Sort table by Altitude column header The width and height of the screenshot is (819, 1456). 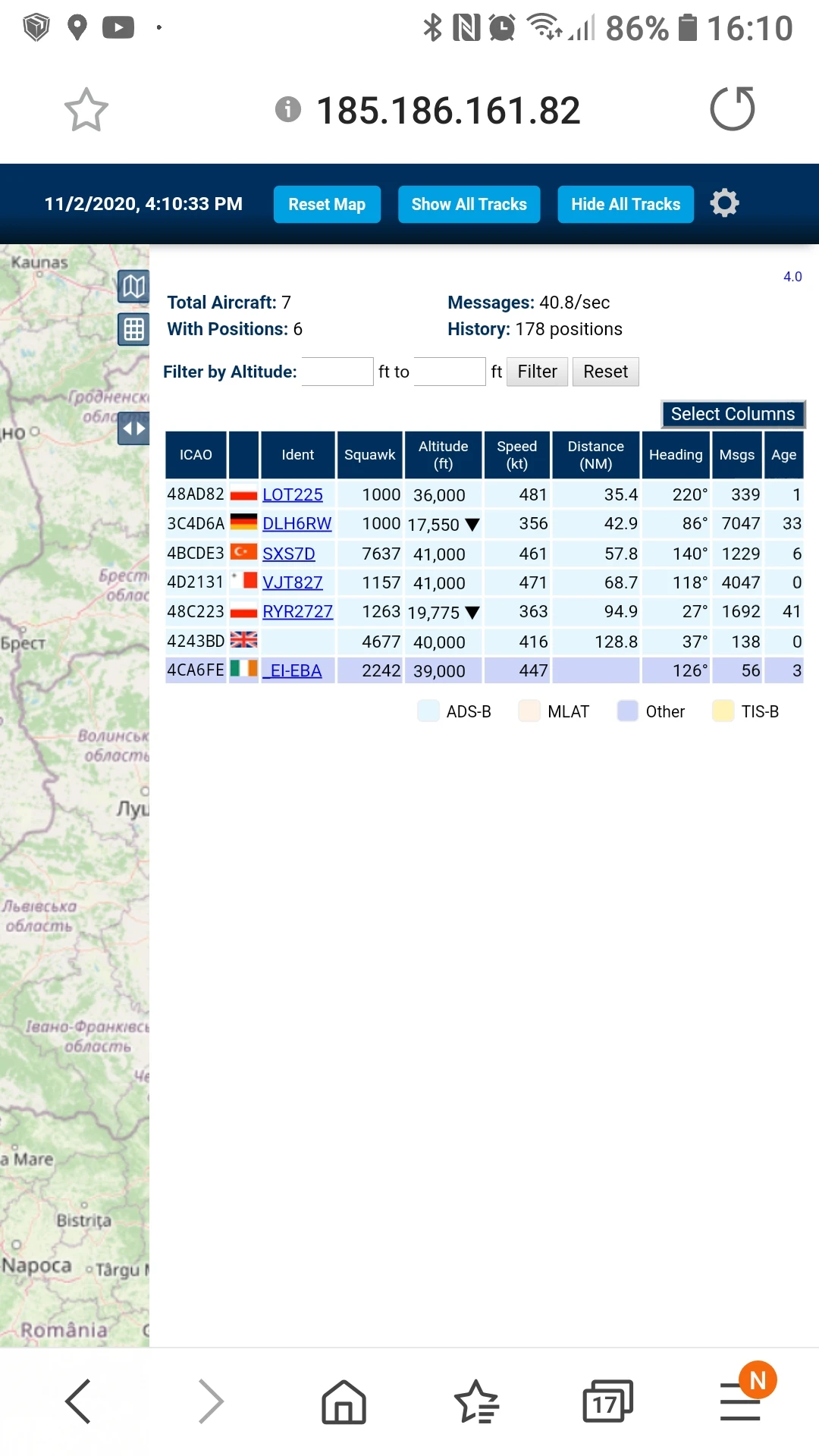pyautogui.click(x=444, y=455)
